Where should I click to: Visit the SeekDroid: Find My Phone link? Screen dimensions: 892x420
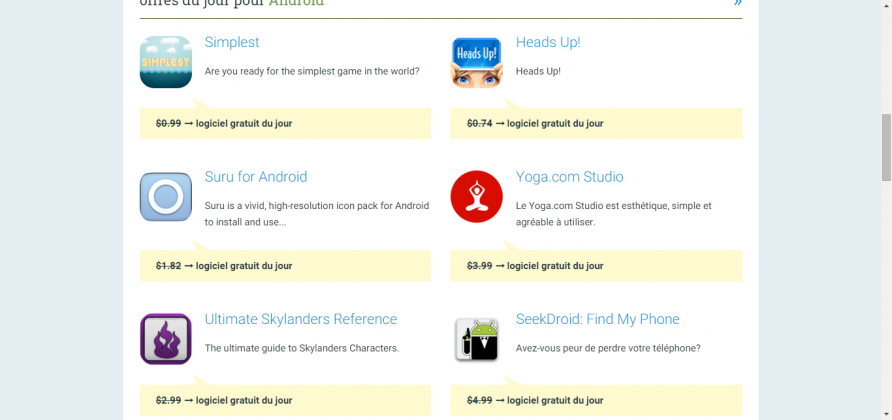point(597,319)
